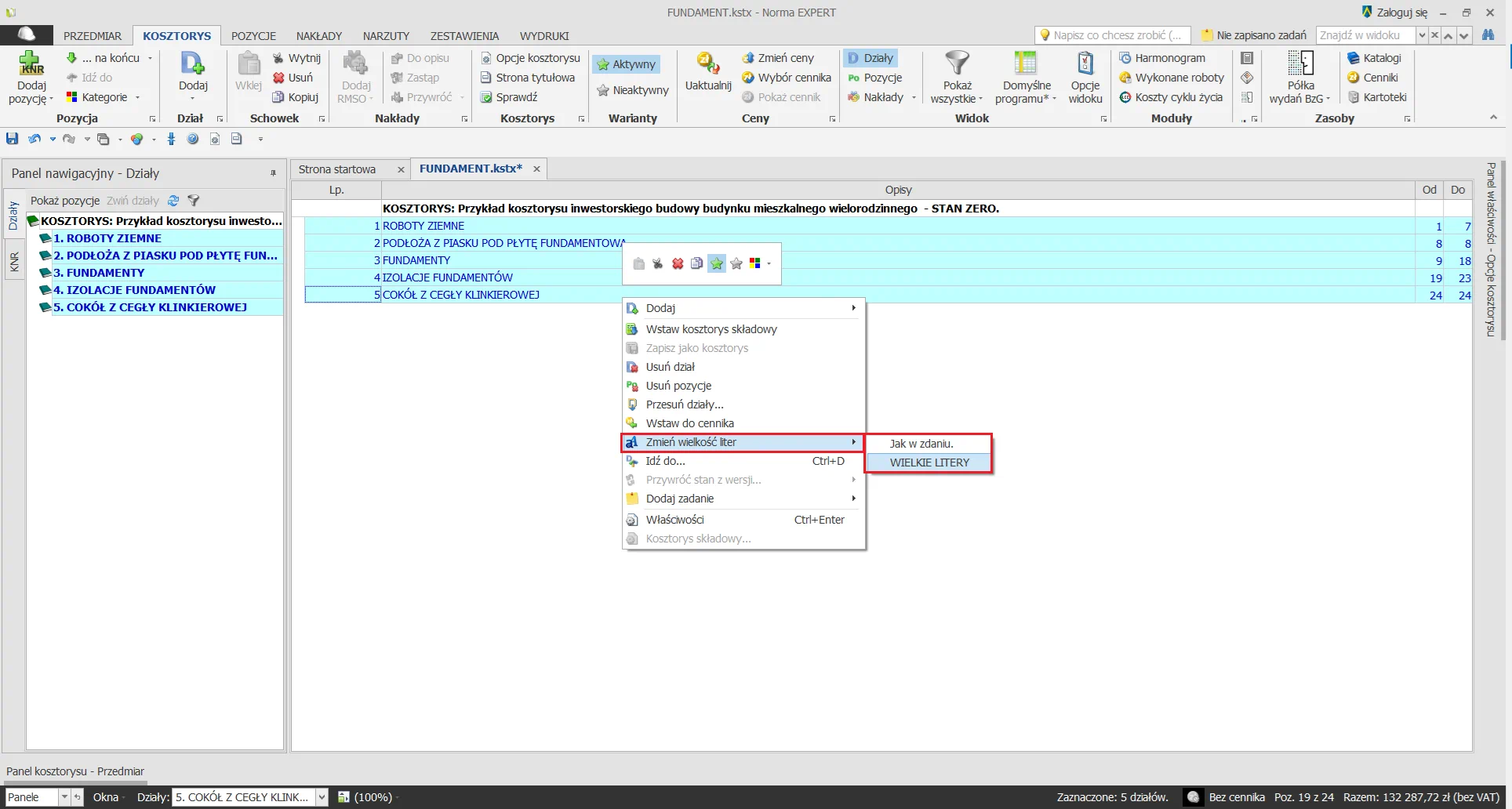Click the save icon in quick toolbar
Screen dimensions: 1512x809
13,139
